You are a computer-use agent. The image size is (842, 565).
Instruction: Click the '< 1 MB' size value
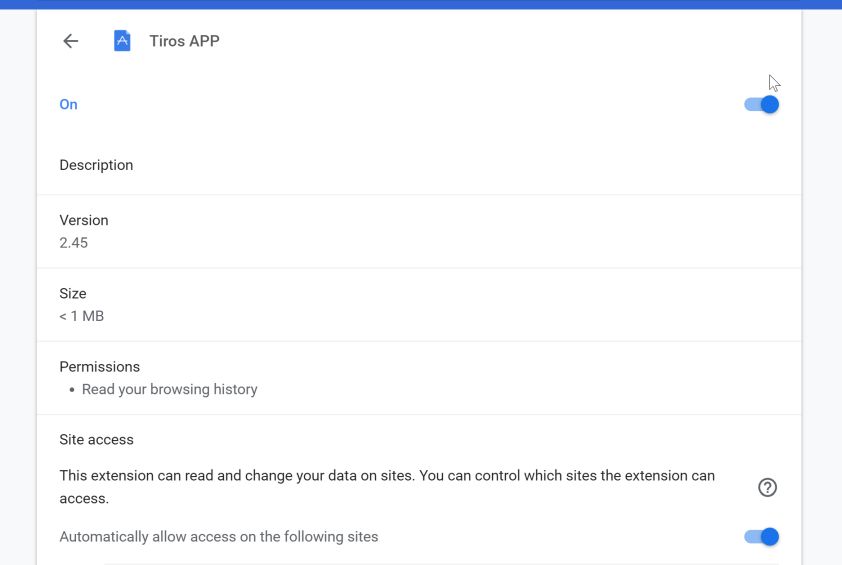click(81, 316)
